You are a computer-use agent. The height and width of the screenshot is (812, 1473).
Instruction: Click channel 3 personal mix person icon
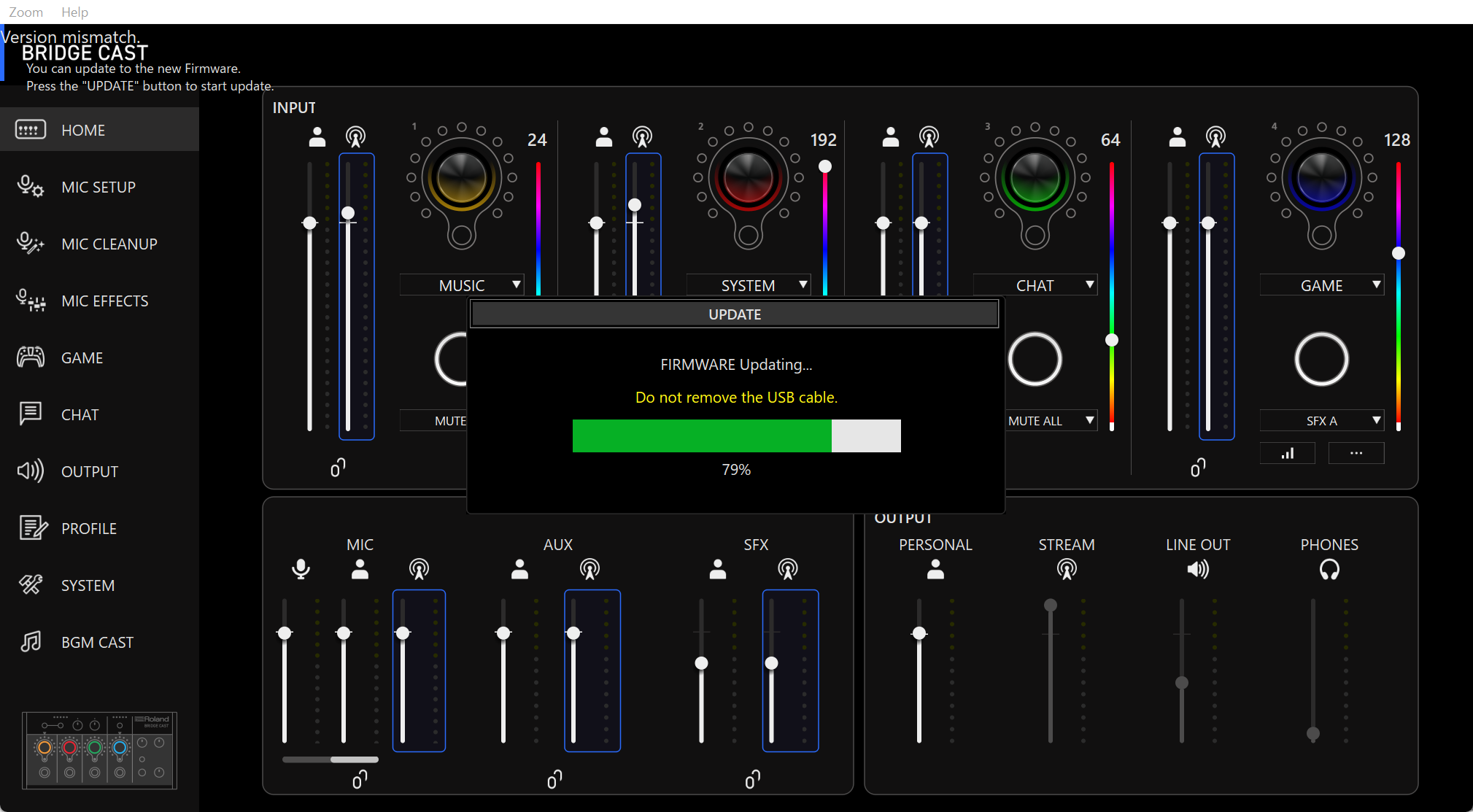click(x=891, y=136)
